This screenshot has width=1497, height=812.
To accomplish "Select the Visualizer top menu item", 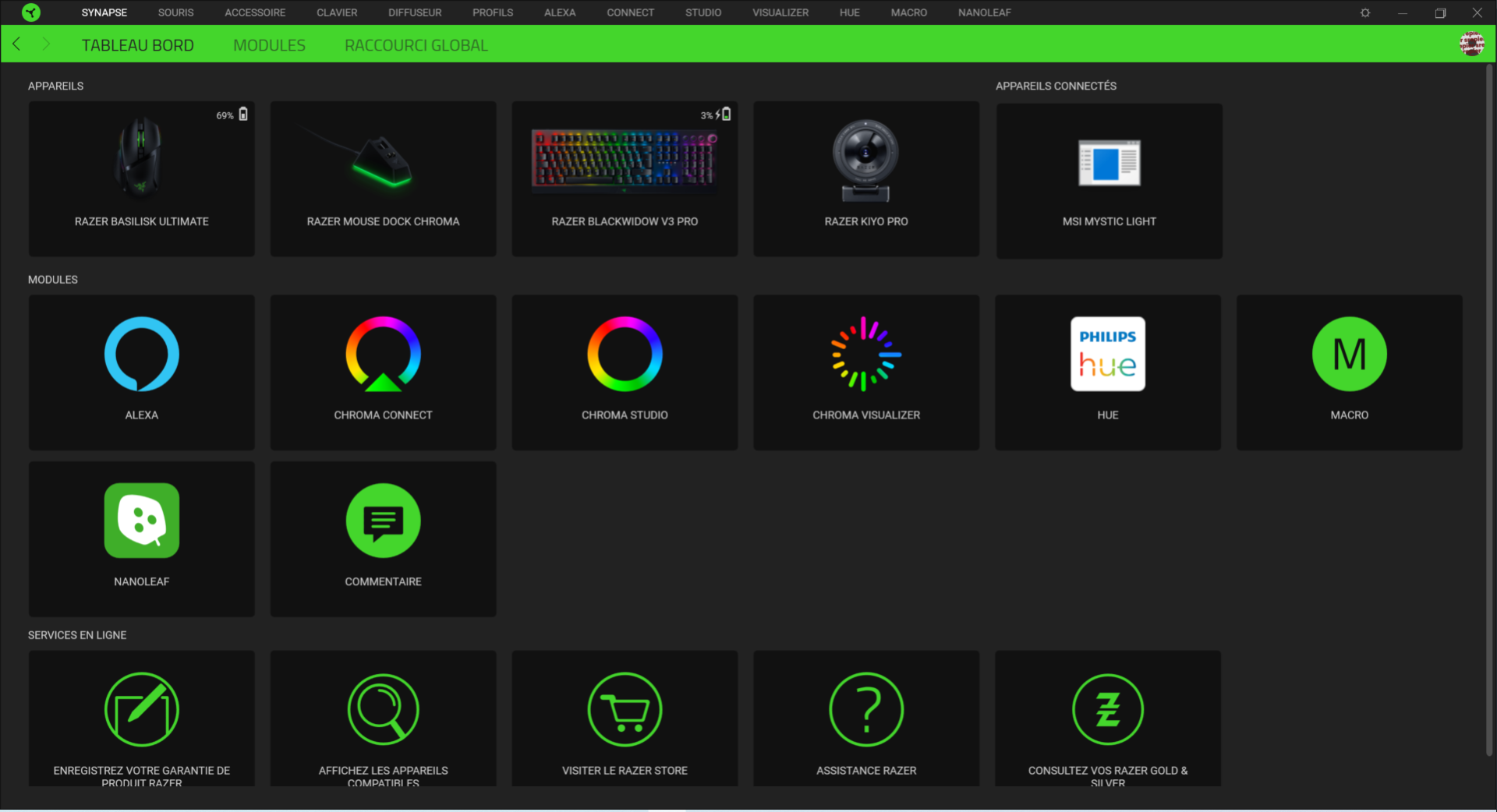I will pos(780,12).
